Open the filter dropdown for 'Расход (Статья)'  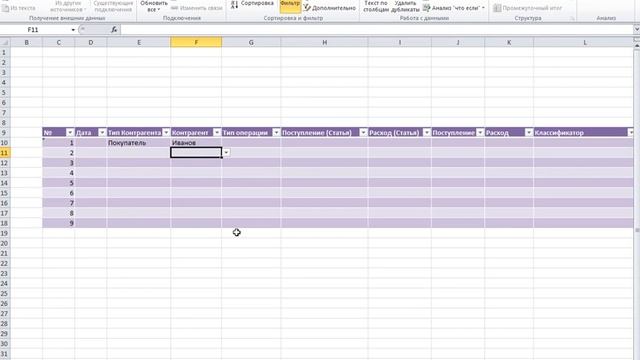tap(427, 133)
